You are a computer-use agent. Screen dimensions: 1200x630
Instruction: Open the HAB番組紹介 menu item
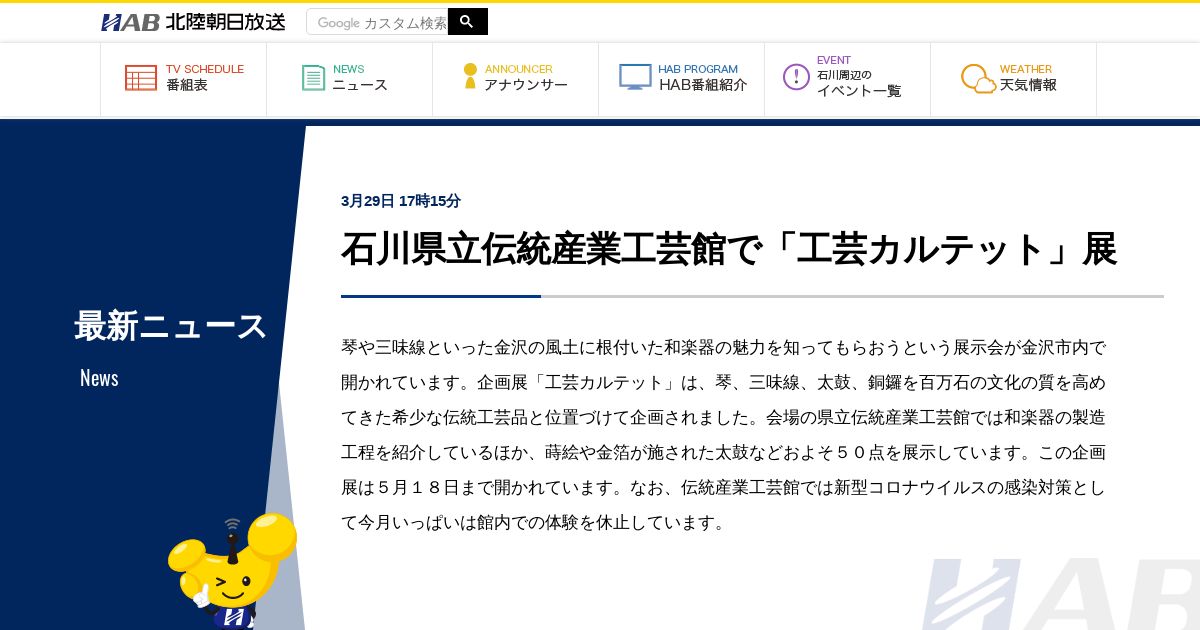click(x=681, y=78)
